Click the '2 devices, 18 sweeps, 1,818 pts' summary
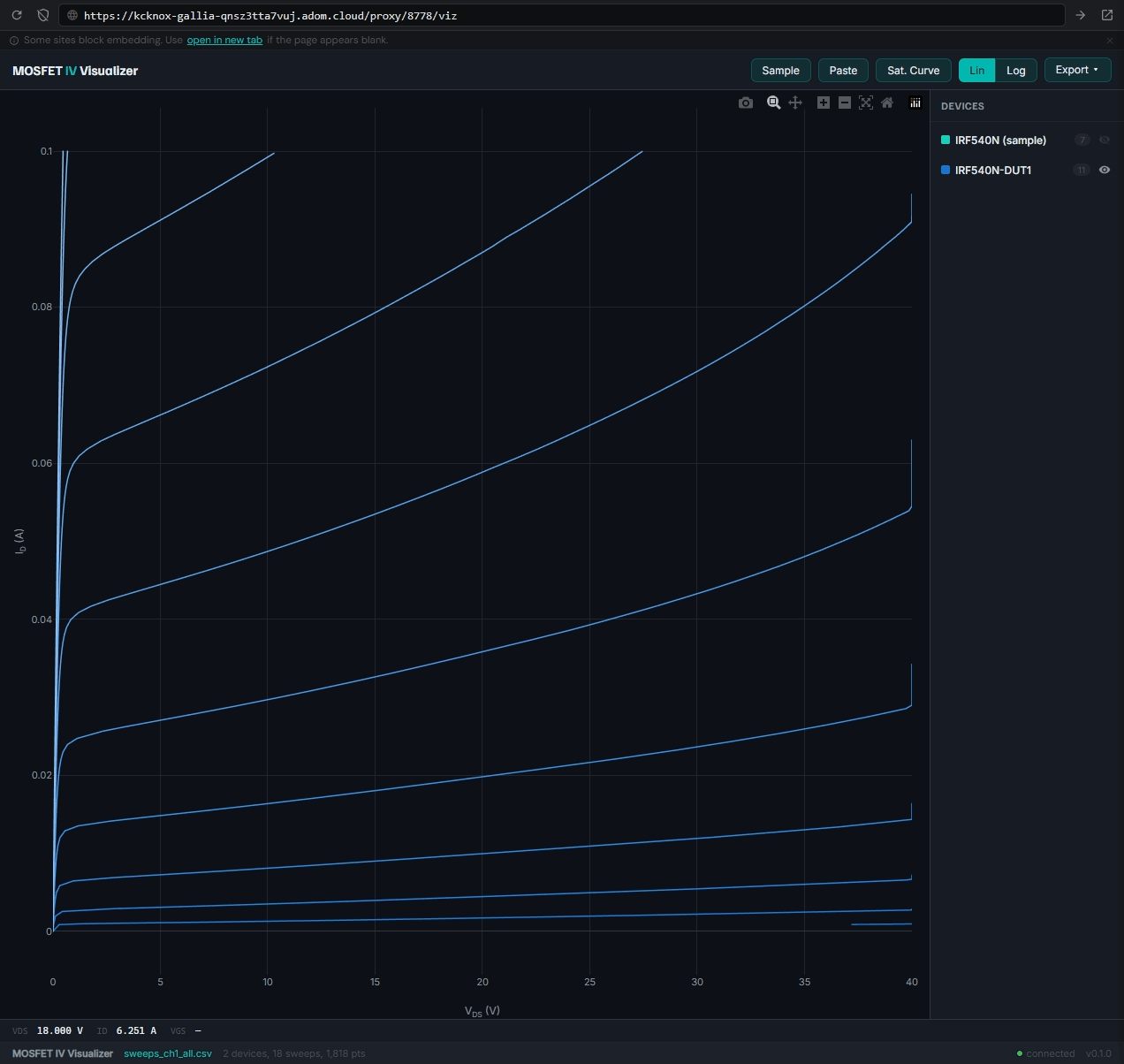 (x=294, y=1053)
